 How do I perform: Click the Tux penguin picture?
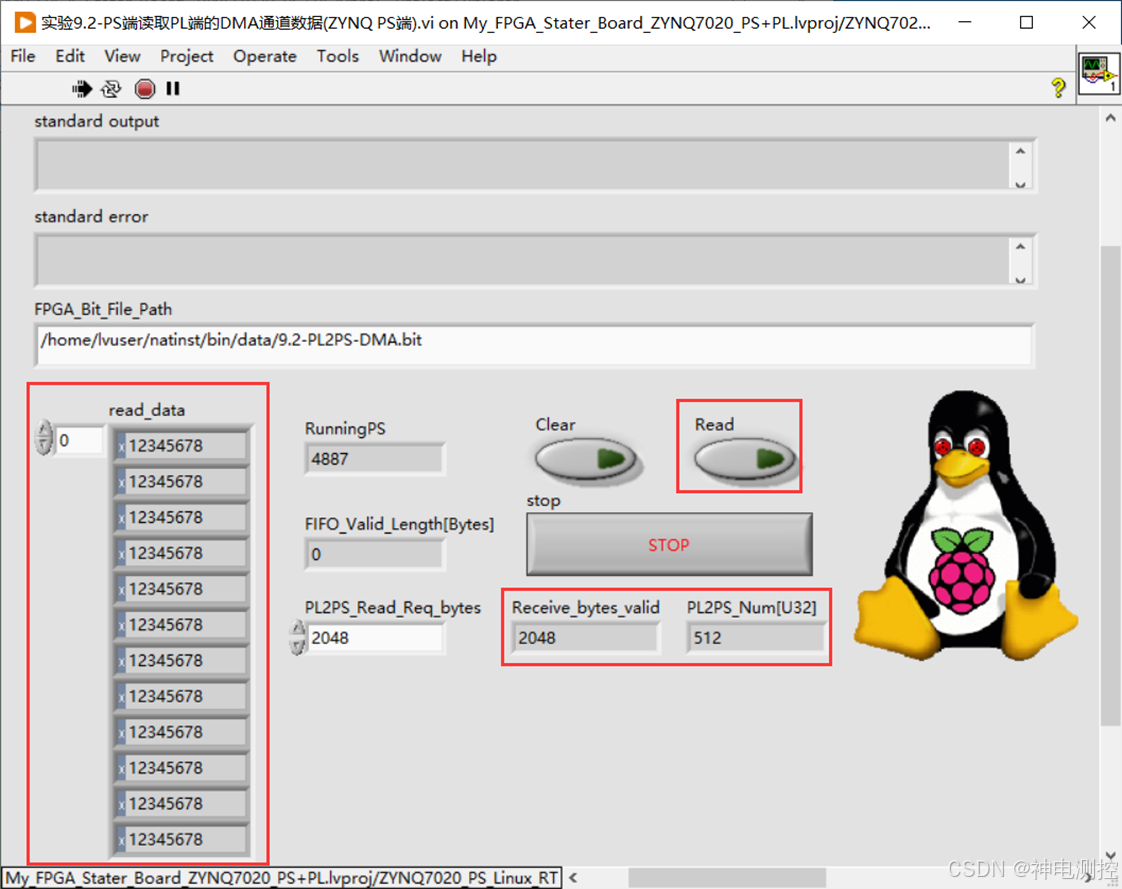pyautogui.click(x=965, y=525)
